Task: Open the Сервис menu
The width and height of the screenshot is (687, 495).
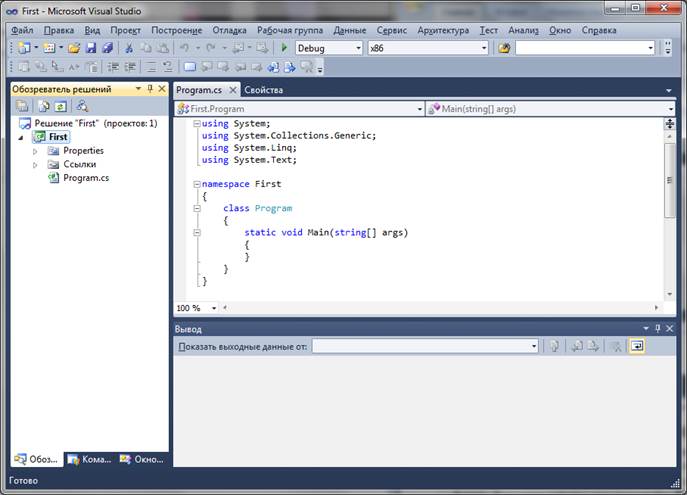Action: click(391, 30)
